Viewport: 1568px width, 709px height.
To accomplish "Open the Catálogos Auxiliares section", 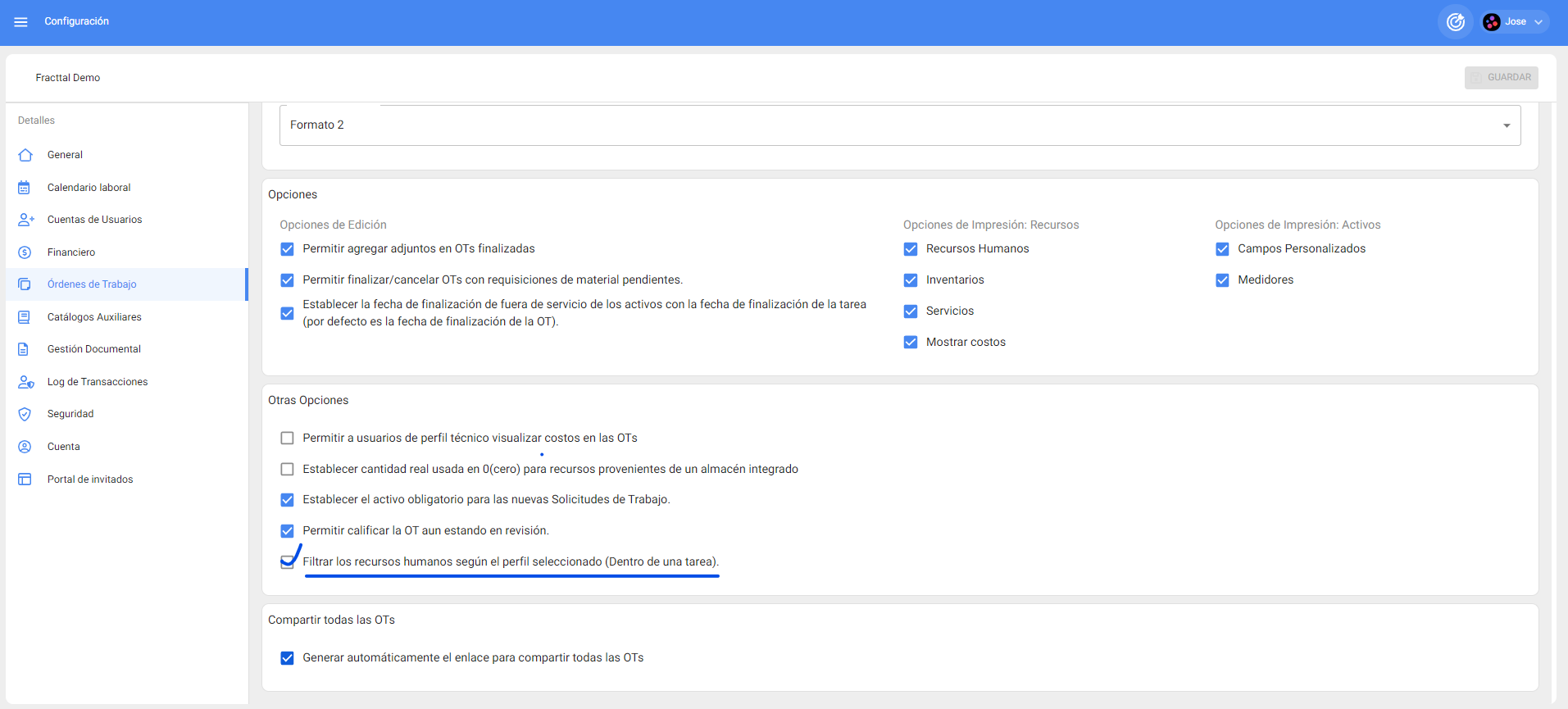I will [94, 317].
